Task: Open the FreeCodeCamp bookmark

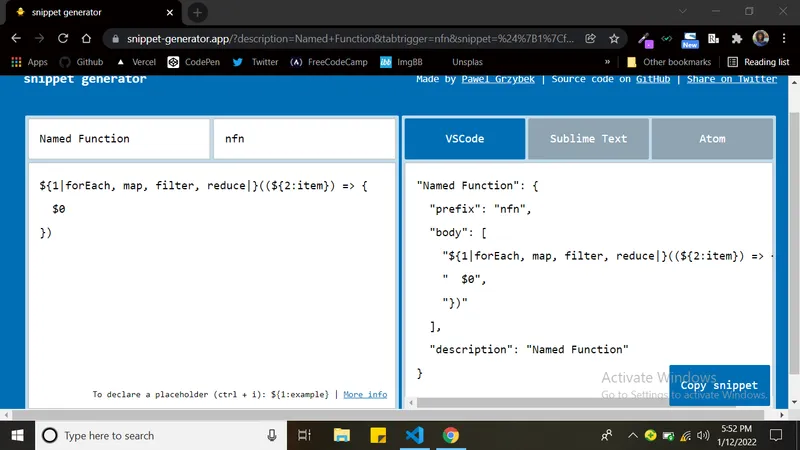Action: coord(329,62)
